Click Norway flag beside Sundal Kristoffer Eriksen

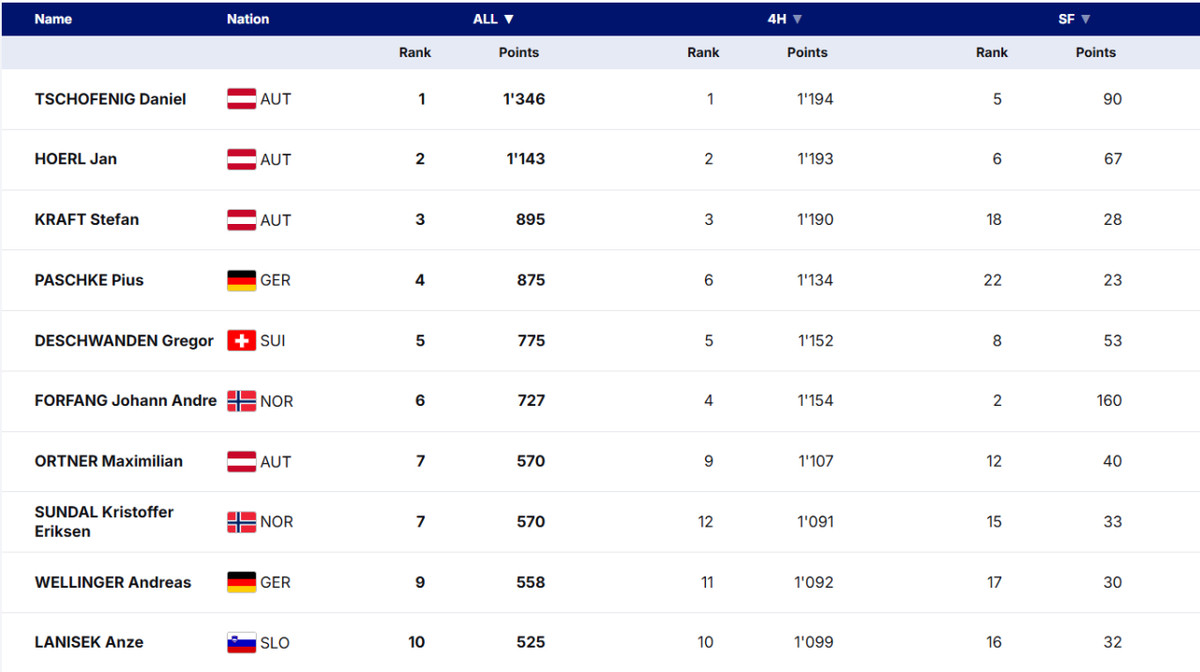coord(241,522)
